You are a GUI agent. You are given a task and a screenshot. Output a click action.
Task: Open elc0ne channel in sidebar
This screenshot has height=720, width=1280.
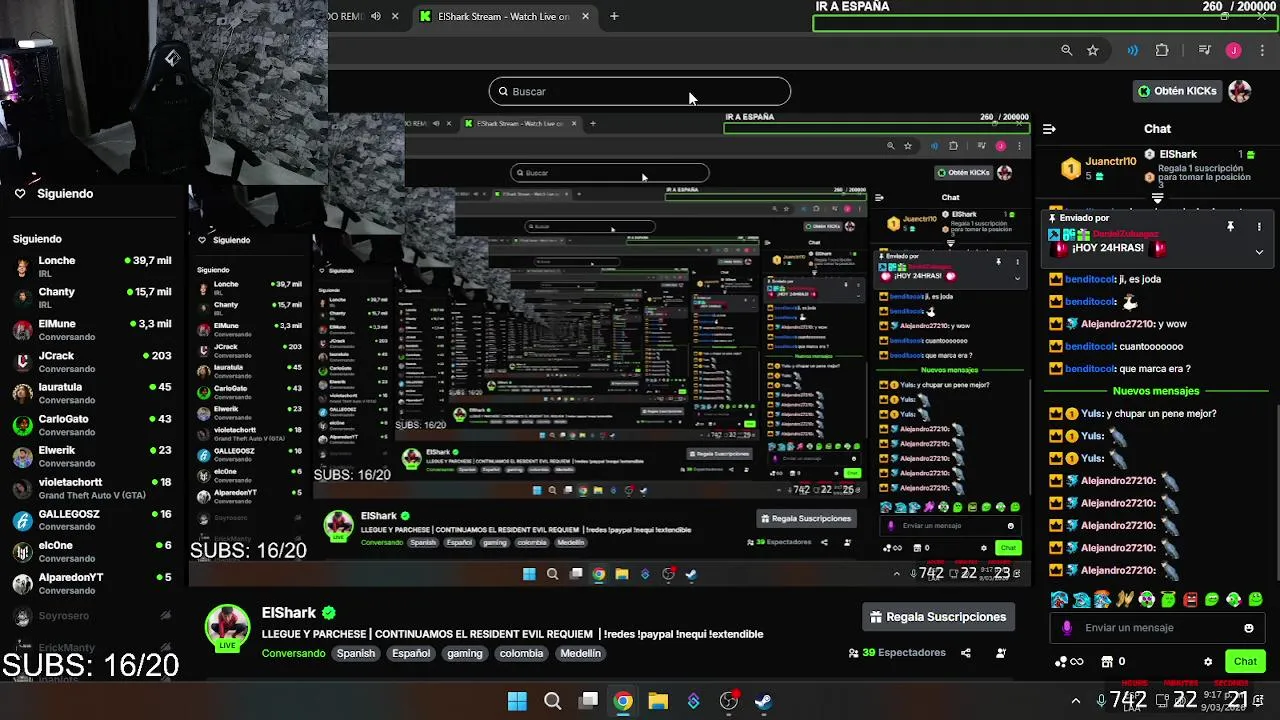point(92,552)
